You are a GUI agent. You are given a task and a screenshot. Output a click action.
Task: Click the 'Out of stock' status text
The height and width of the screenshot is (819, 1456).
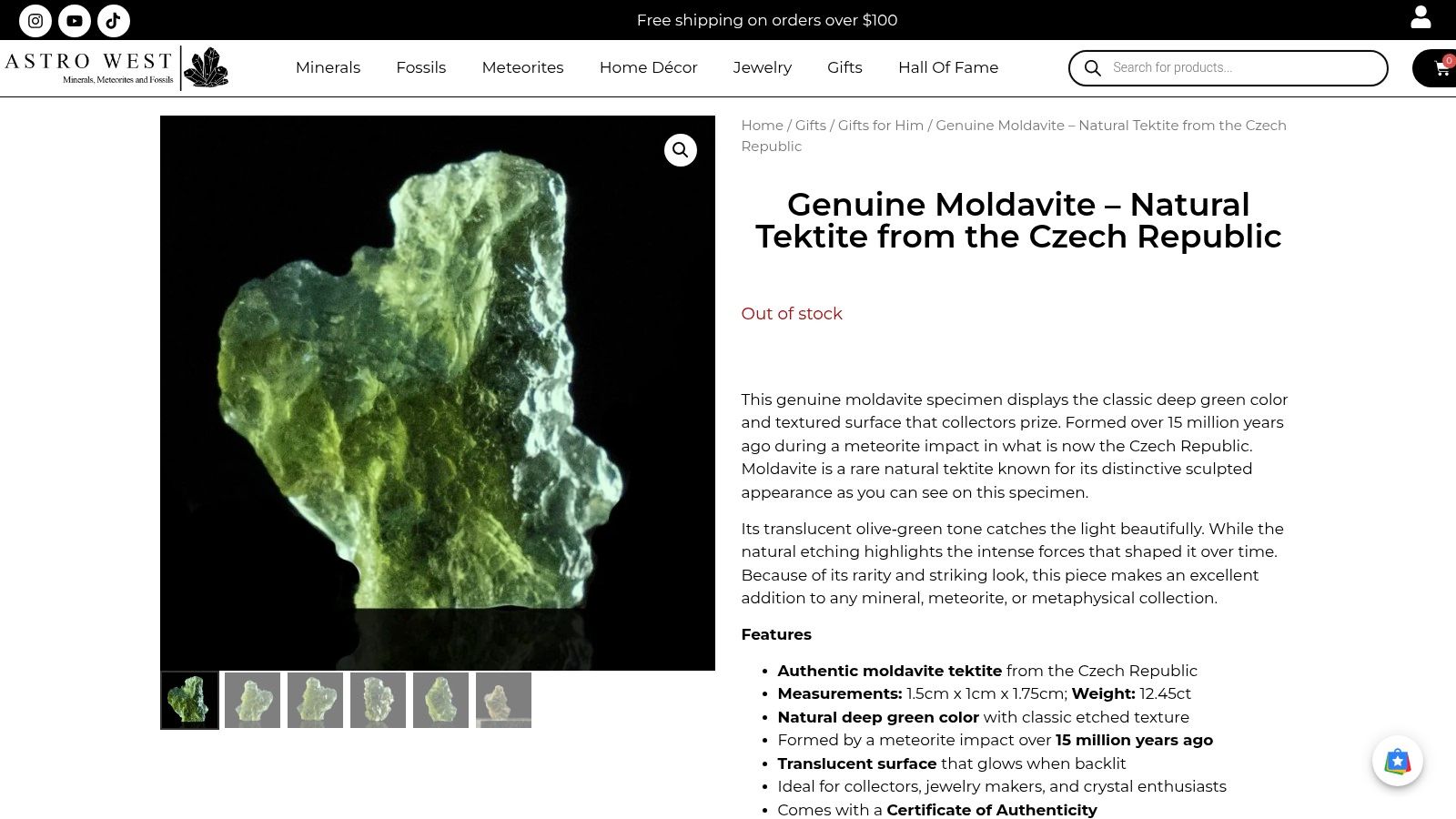tap(792, 314)
